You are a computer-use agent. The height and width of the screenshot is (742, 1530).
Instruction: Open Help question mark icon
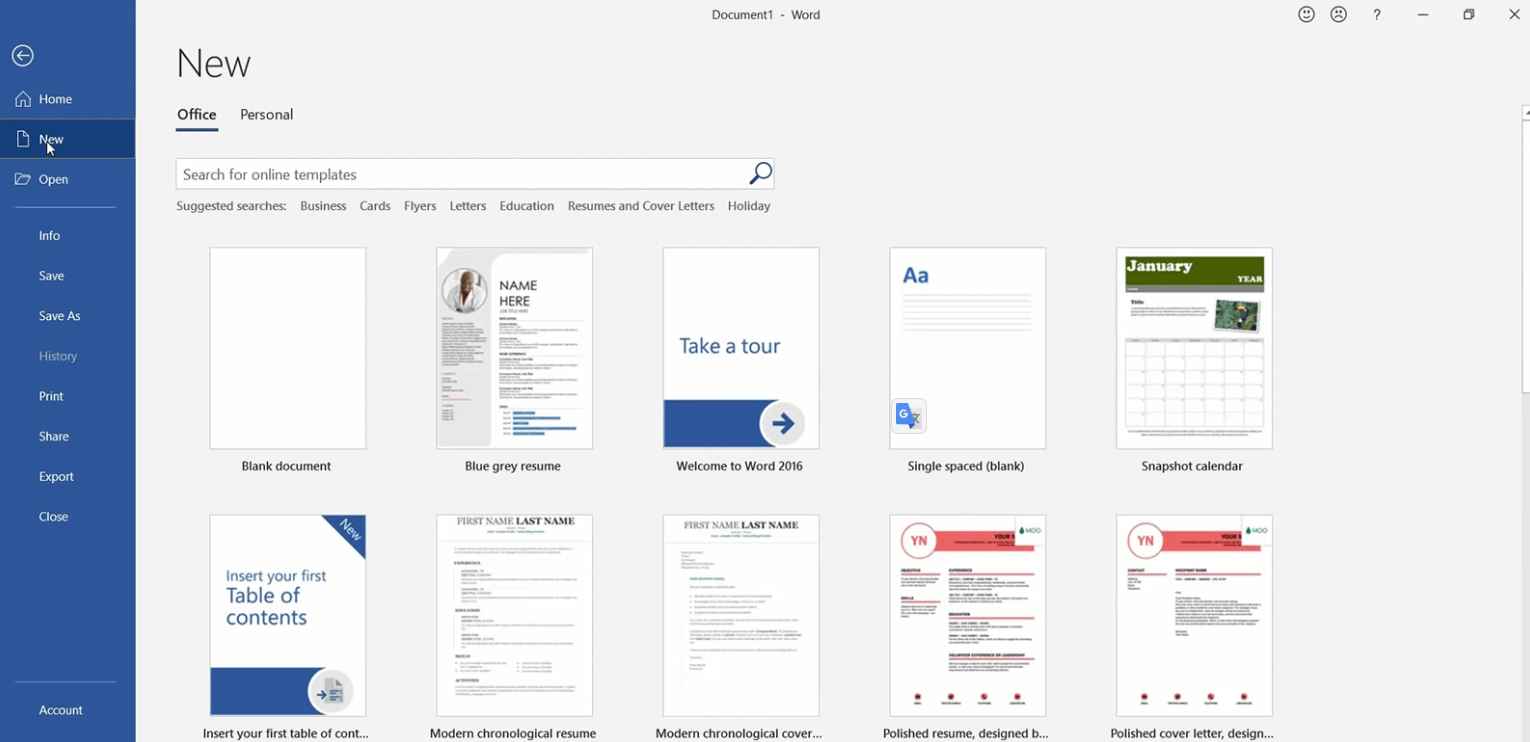coord(1377,14)
